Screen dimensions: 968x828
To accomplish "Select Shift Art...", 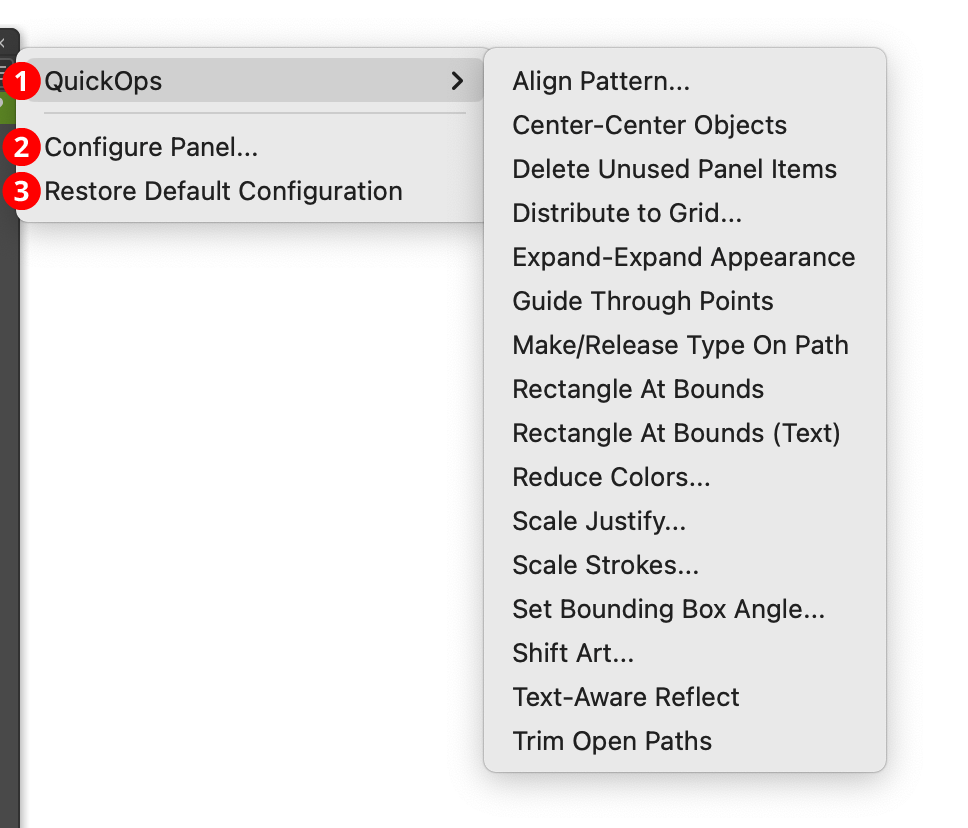I will click(x=573, y=653).
